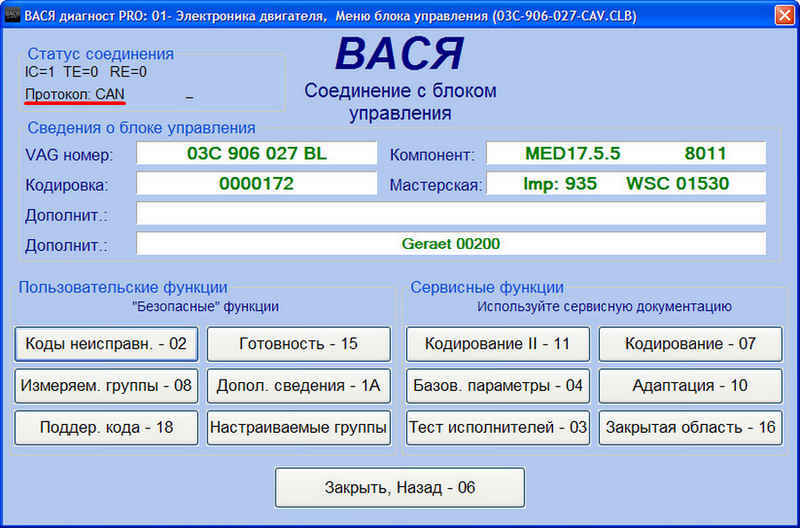Open Кодирование - 07 function
The width and height of the screenshot is (800, 528).
(690, 344)
